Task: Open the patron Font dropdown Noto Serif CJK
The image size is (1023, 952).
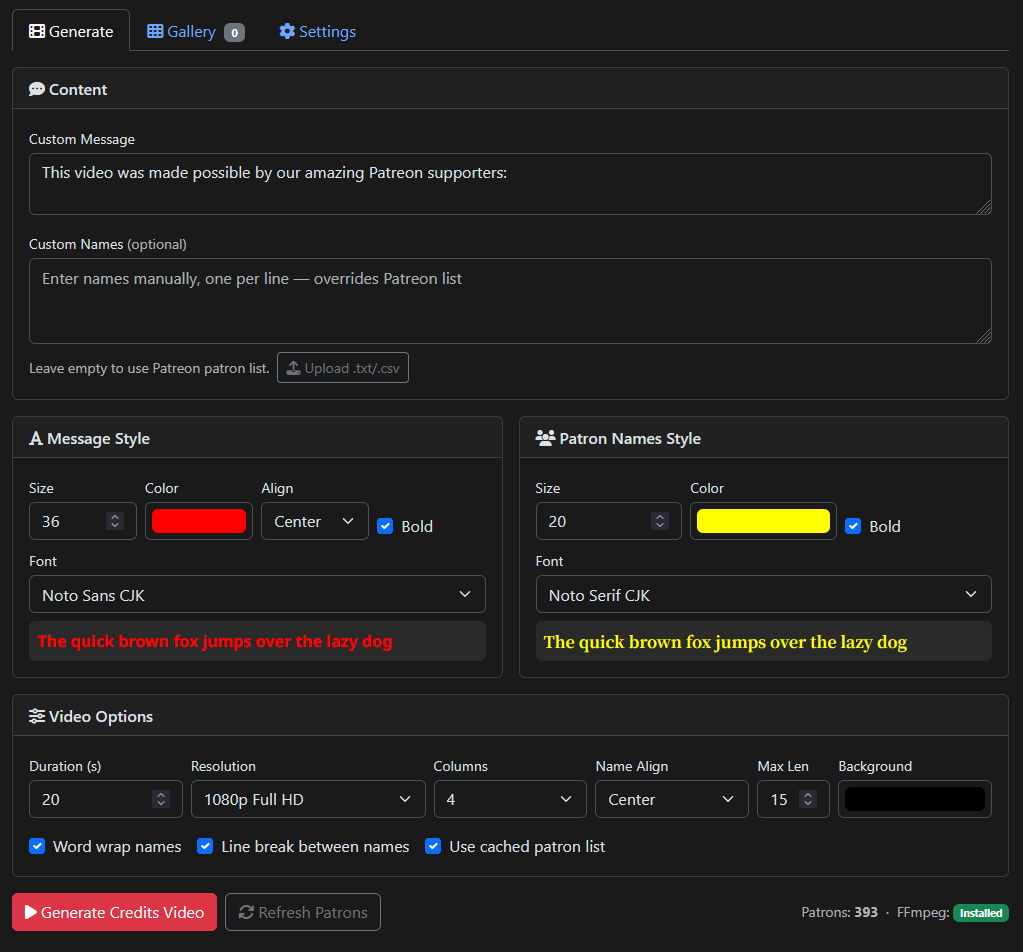Action: click(763, 594)
